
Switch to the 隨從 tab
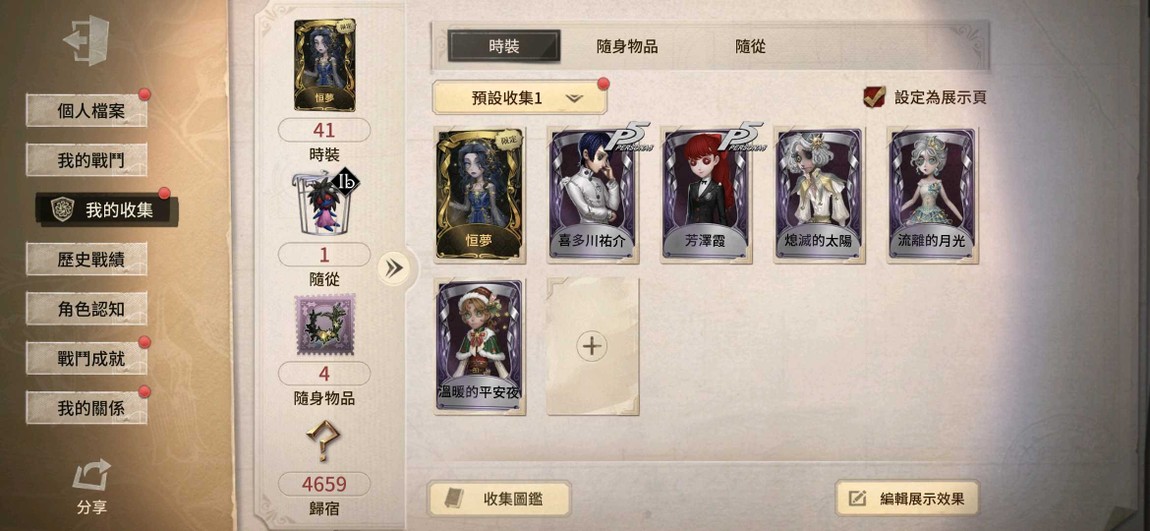point(750,47)
